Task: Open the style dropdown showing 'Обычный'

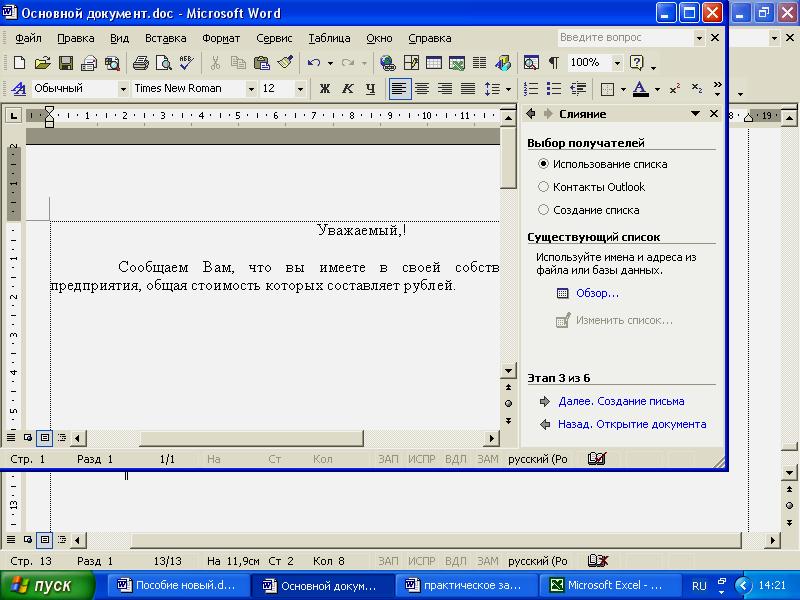Action: coord(123,89)
